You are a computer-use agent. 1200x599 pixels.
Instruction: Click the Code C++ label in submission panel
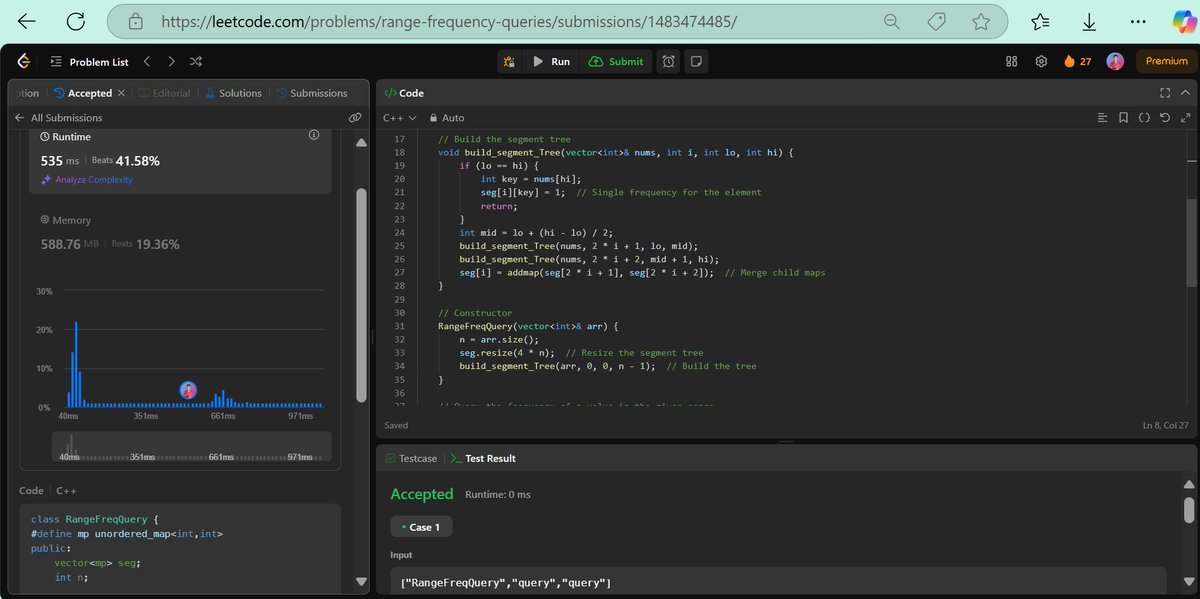[49, 491]
